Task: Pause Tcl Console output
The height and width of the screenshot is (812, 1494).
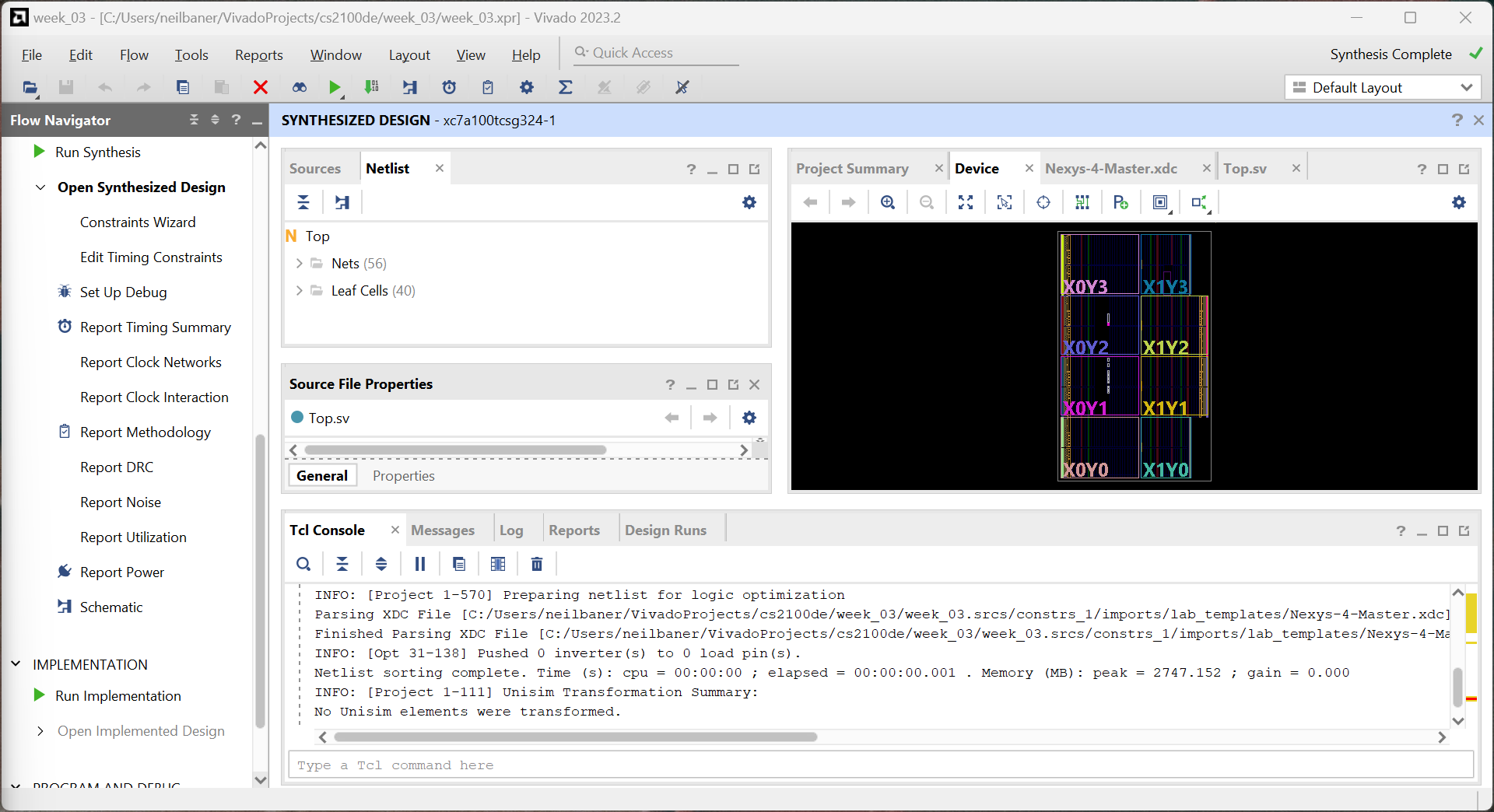Action: click(x=420, y=564)
